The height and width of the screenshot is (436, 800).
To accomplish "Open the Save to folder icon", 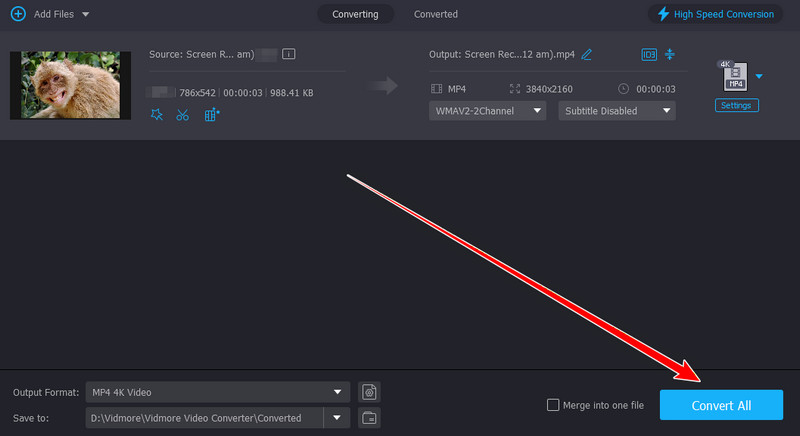I will (x=369, y=417).
